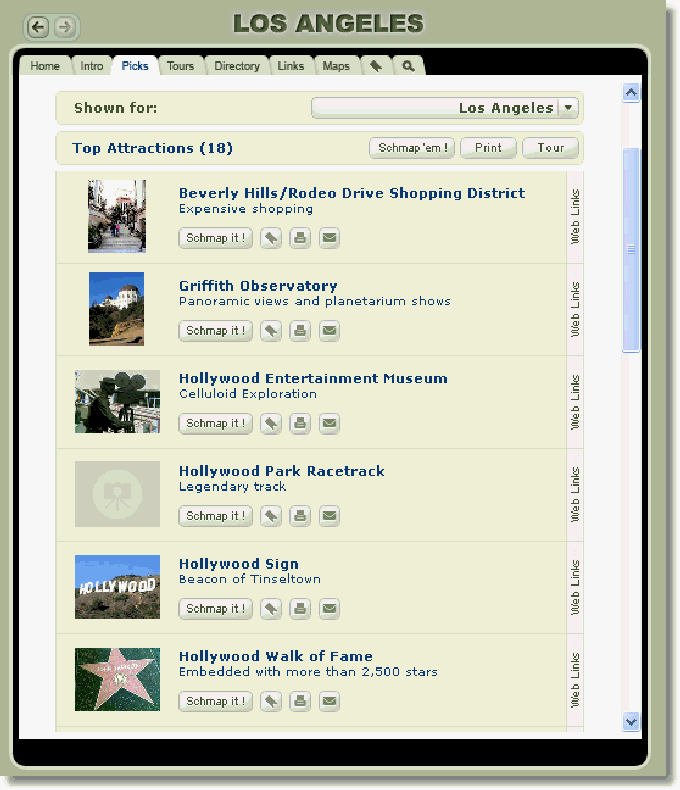Viewport: 680px width, 790px height.
Task: Open the pin tab icon
Action: [376, 66]
